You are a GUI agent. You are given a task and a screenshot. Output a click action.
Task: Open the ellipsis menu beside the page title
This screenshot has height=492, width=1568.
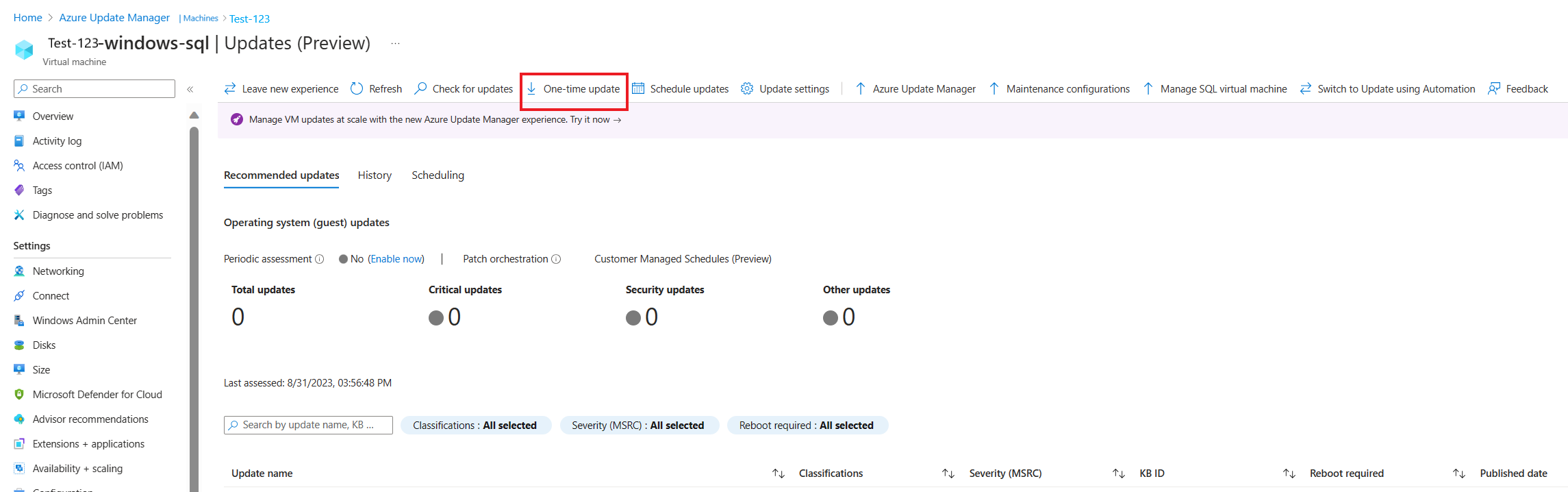coord(395,43)
